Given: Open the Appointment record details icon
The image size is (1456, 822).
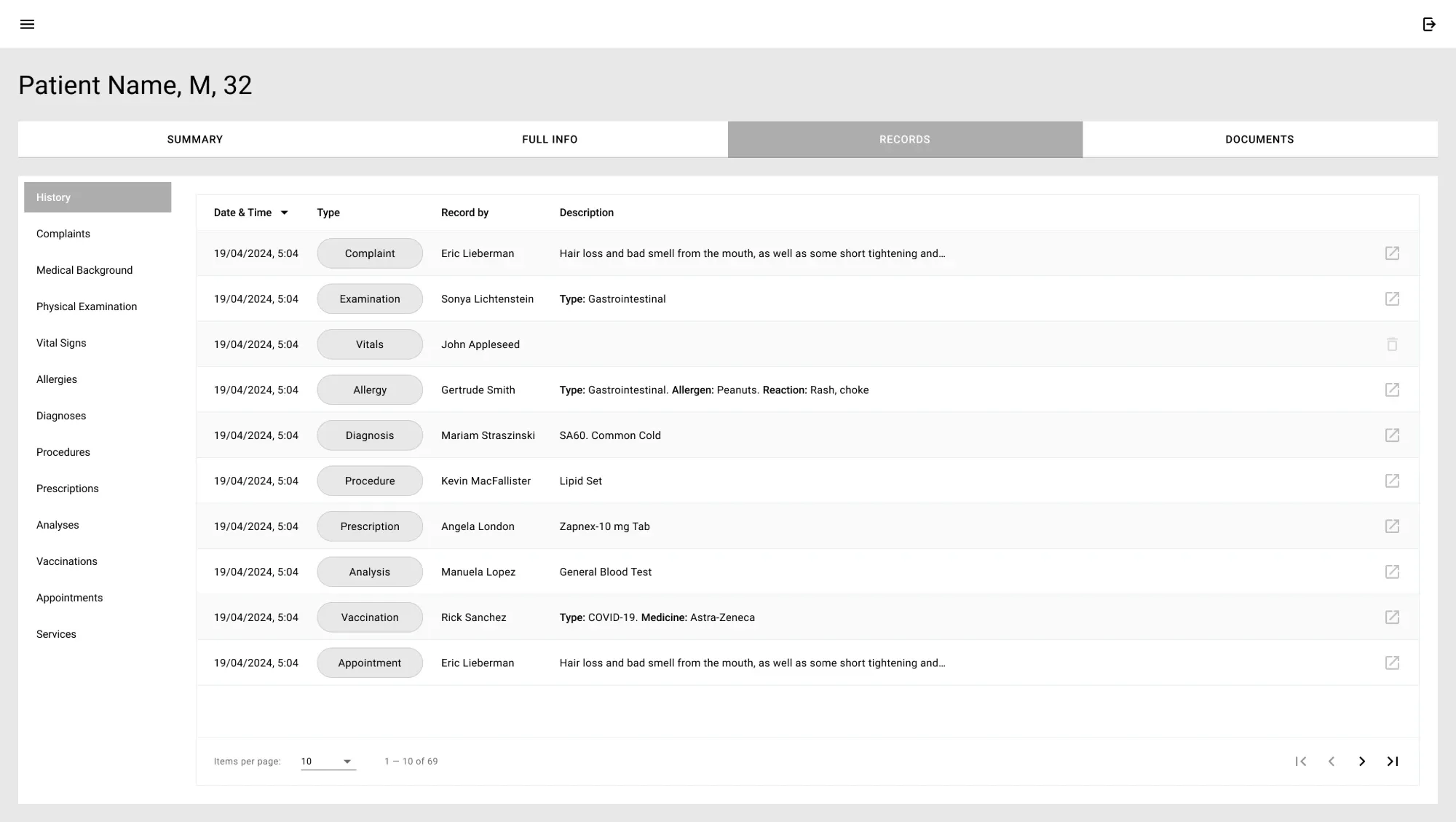Looking at the screenshot, I should point(1392,663).
